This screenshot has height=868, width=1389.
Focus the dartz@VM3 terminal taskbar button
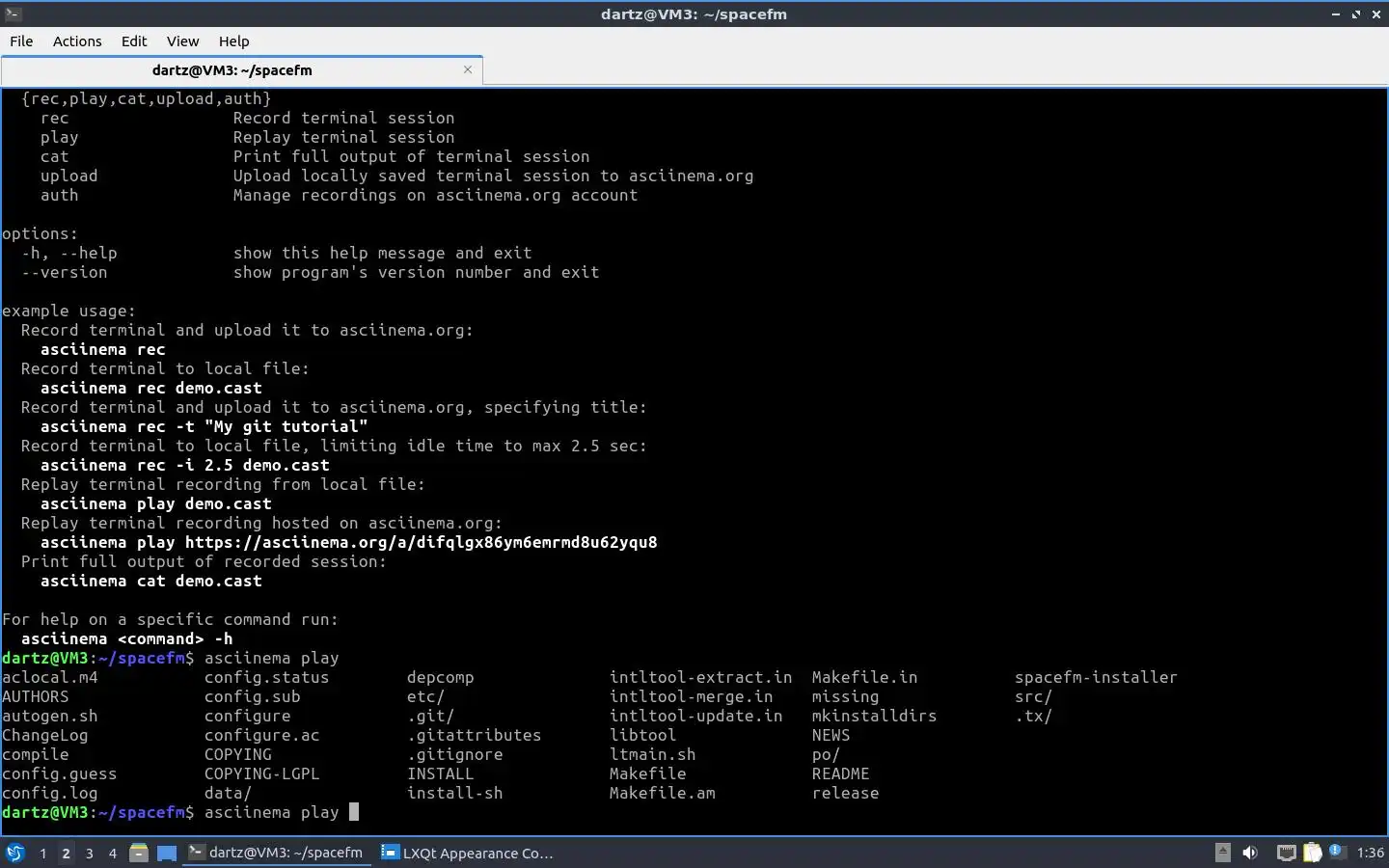pyautogui.click(x=277, y=853)
